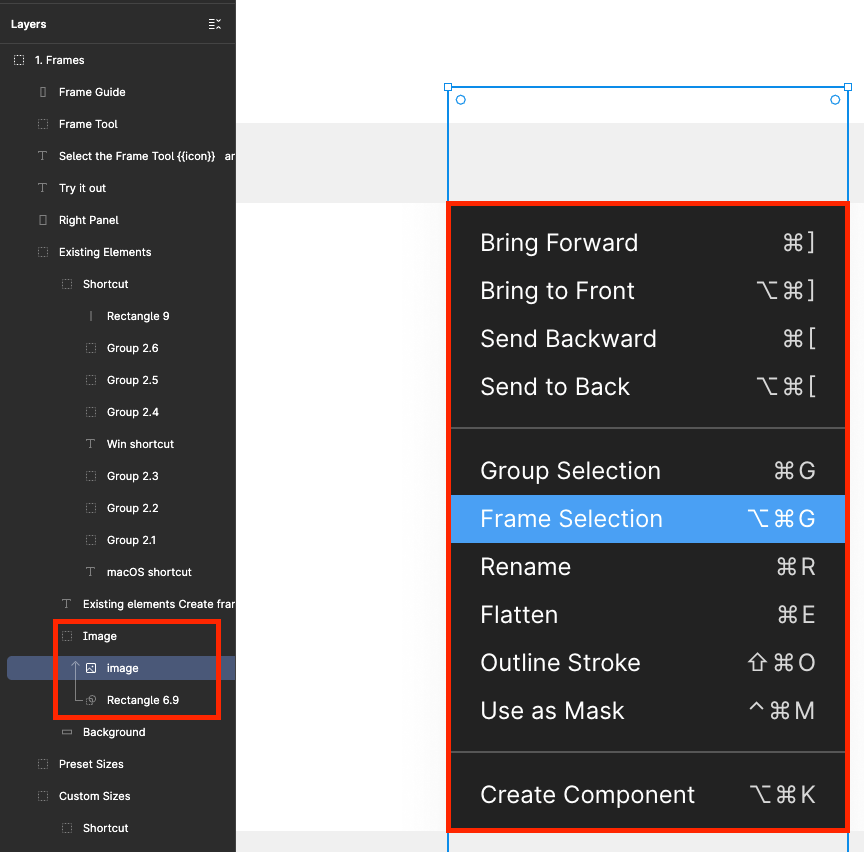Screen dimensions: 864x852
Task: Click the collapse all layers icon
Action: coord(214,24)
